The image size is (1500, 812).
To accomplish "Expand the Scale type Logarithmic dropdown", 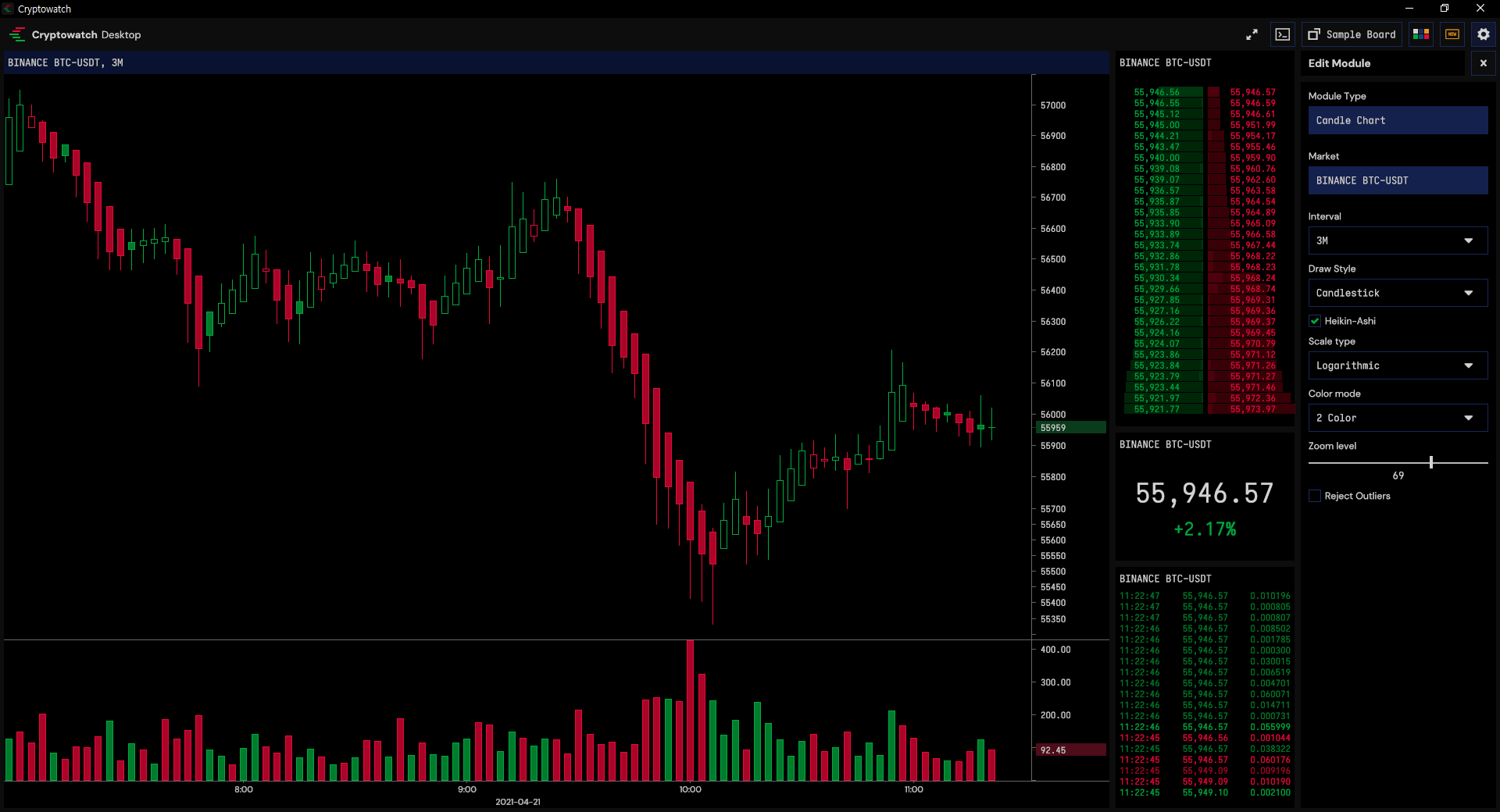I will pos(1398,365).
